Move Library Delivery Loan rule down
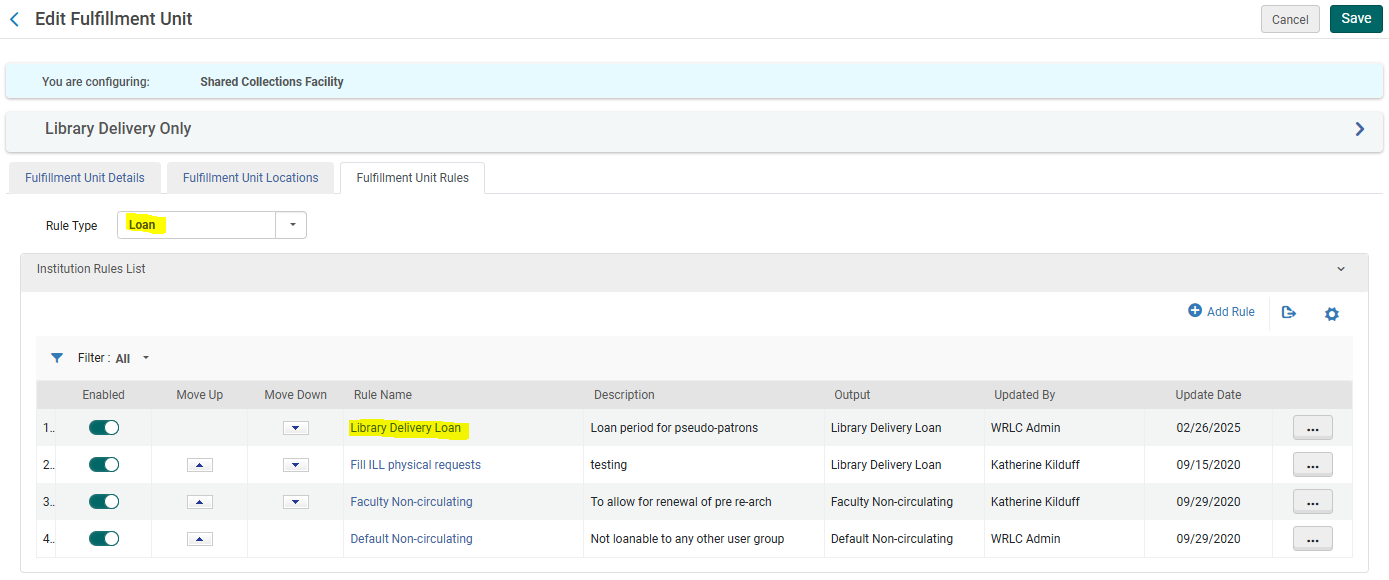The image size is (1389, 580). pyautogui.click(x=295, y=427)
